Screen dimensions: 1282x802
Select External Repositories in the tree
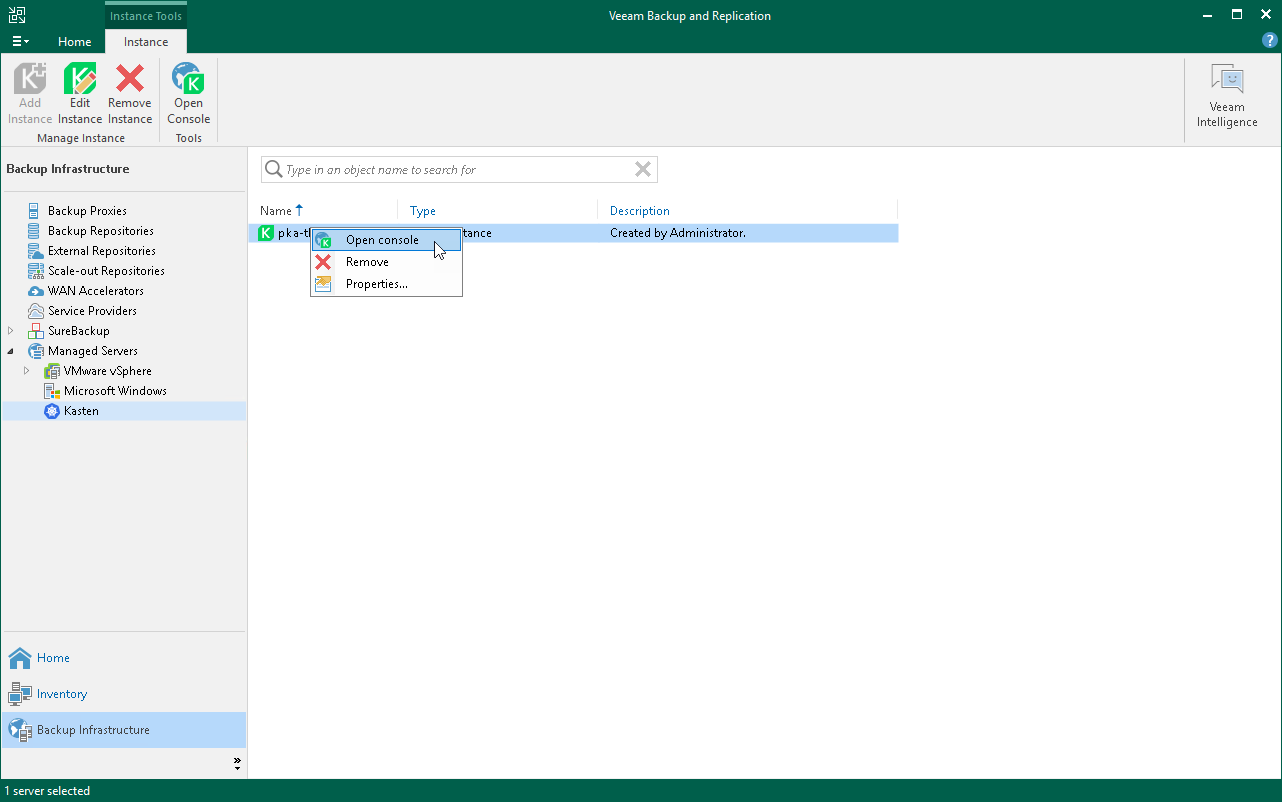pyautogui.click(x=102, y=251)
